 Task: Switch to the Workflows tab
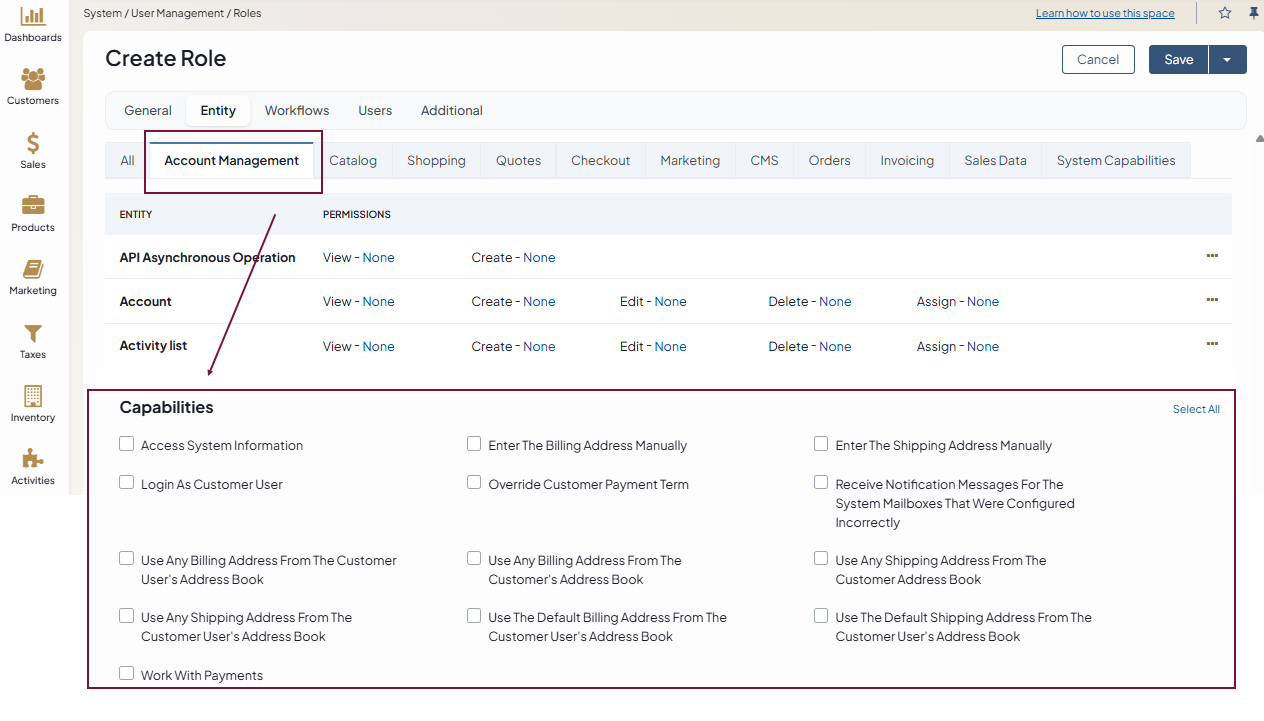(x=297, y=111)
